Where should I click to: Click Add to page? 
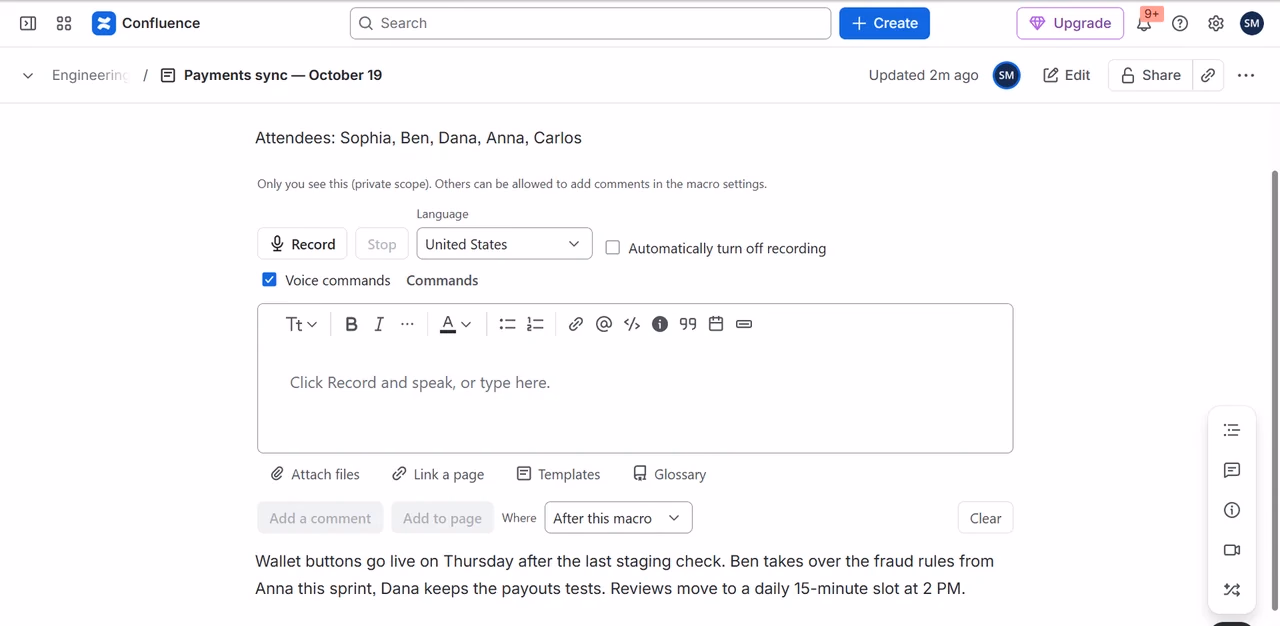(442, 518)
